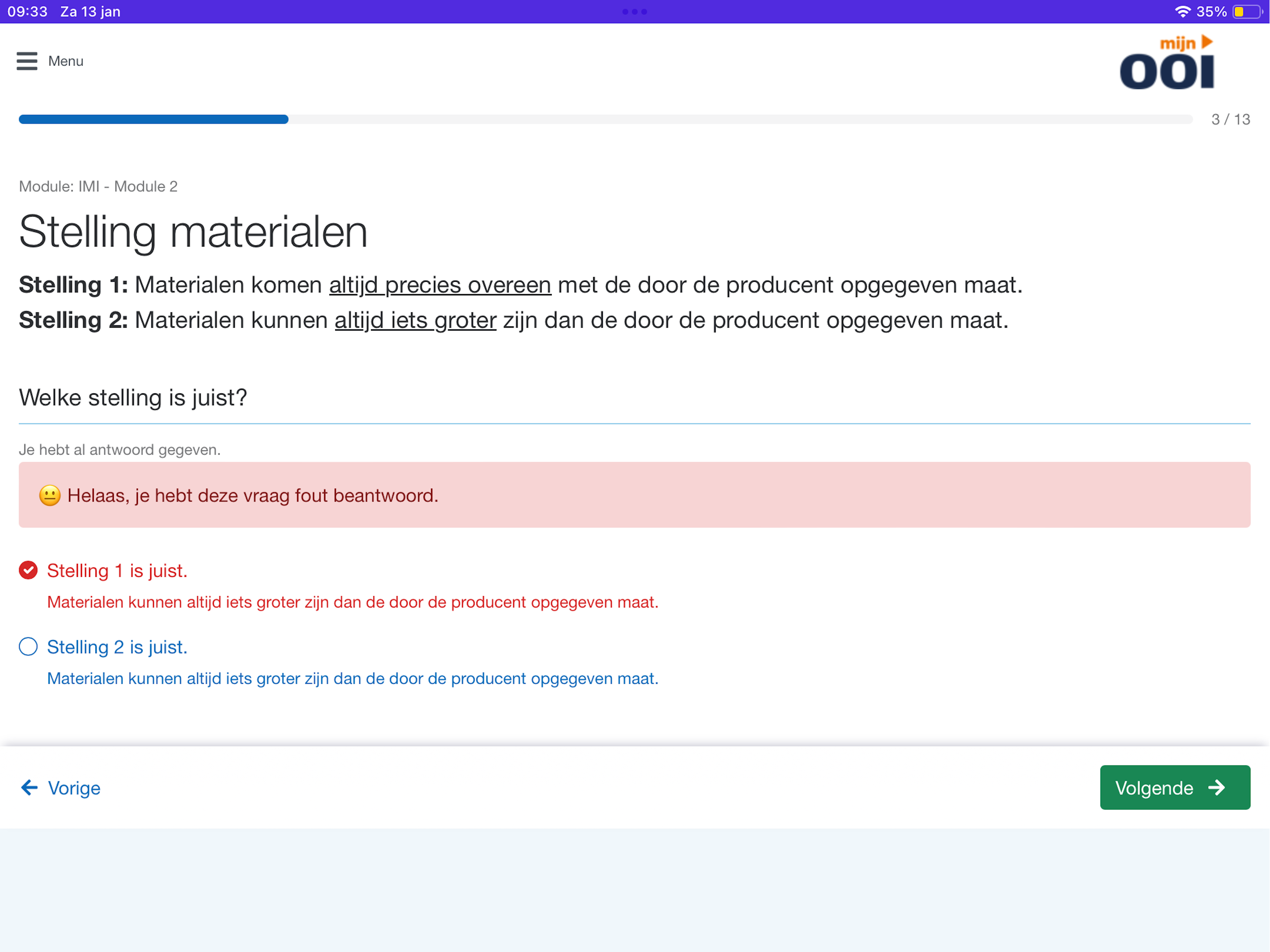
Task: Click the quiz progress bar
Action: (x=606, y=119)
